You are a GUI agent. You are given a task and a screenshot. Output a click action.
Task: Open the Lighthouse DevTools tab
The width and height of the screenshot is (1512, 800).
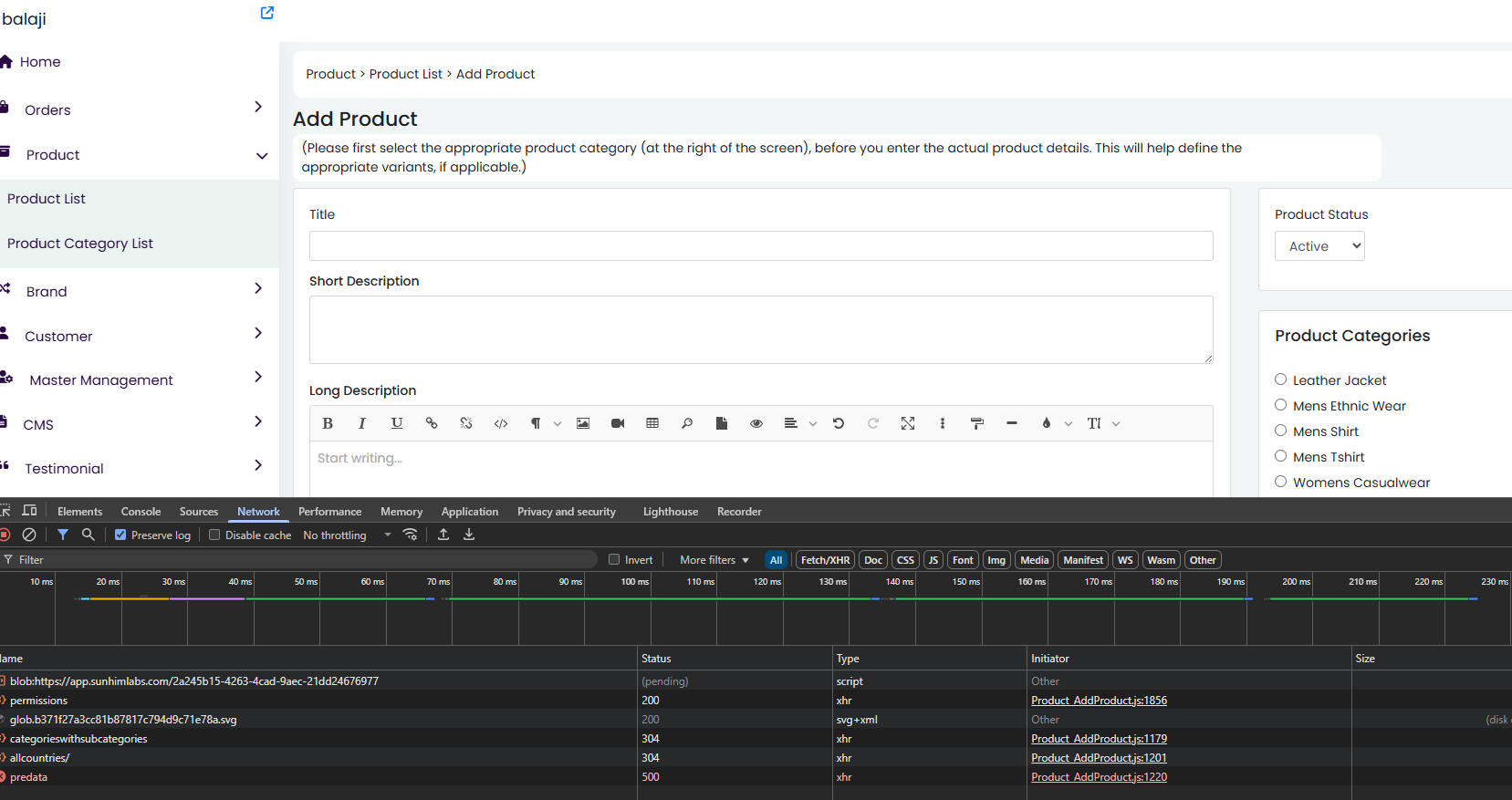(x=671, y=512)
